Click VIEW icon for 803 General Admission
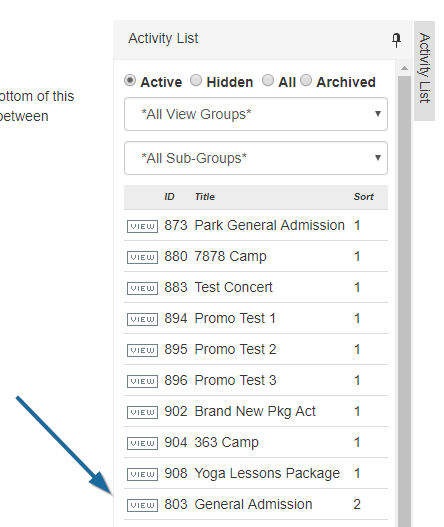The height and width of the screenshot is (527, 444). coord(142,505)
